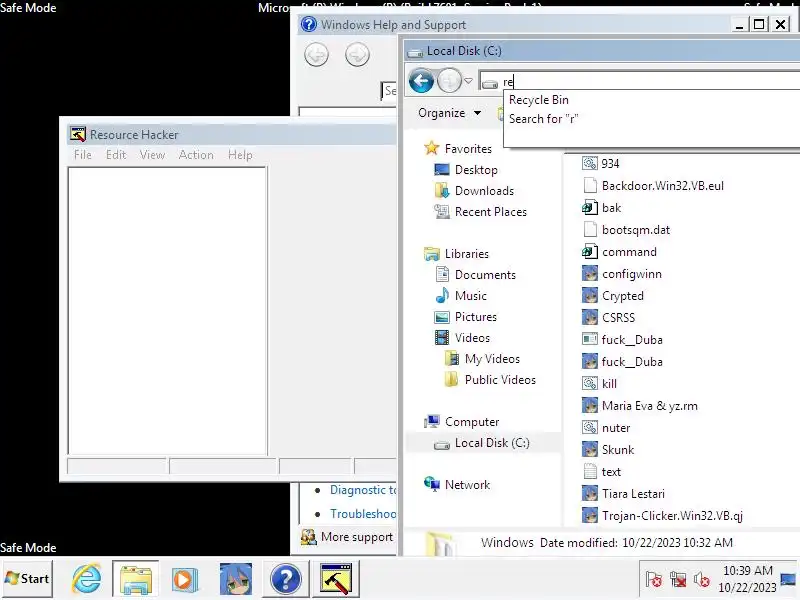The image size is (800, 600).
Task: Select the text file icon
Action: [x=590, y=471]
